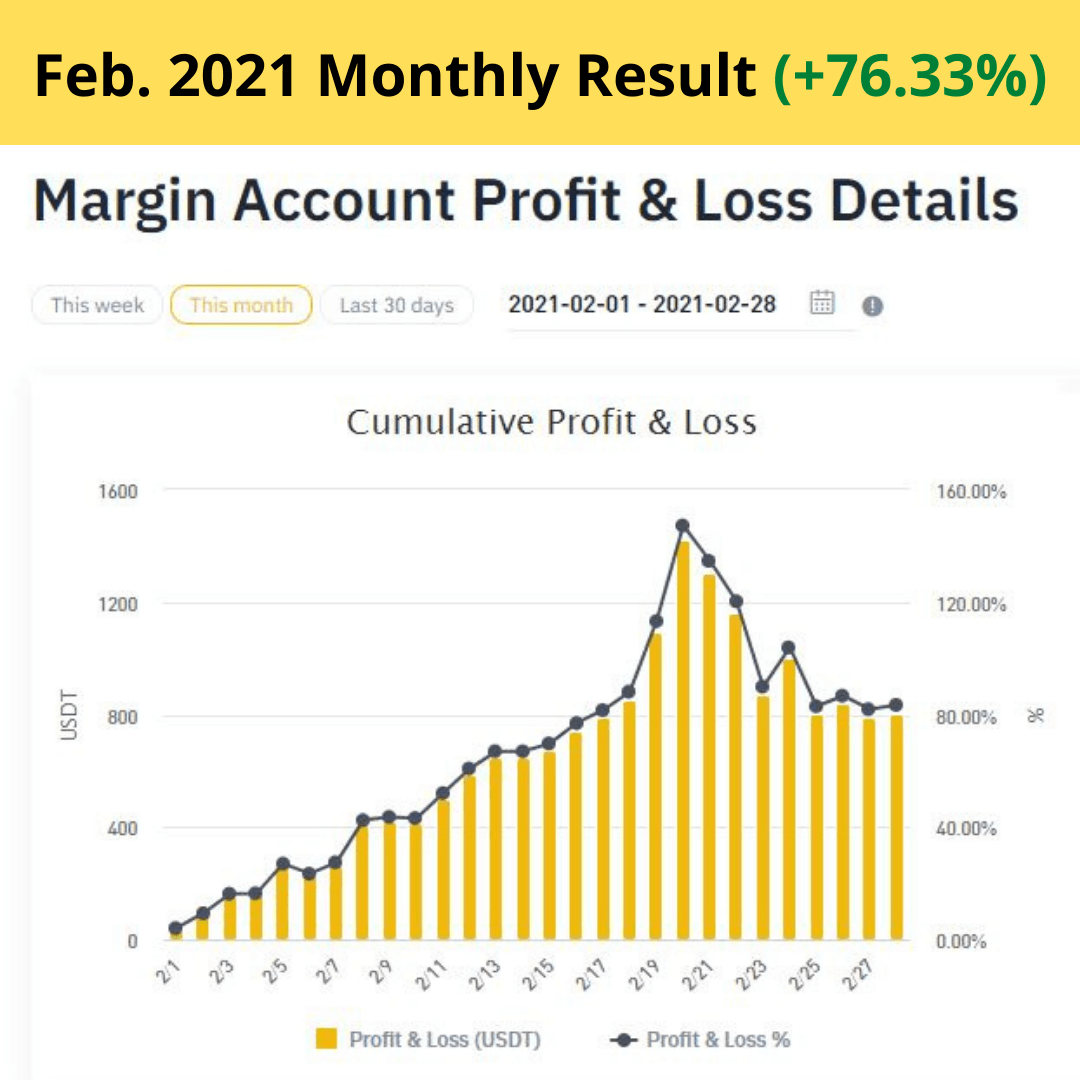1080x1080 pixels.
Task: Select the This week filter
Action: [x=97, y=305]
